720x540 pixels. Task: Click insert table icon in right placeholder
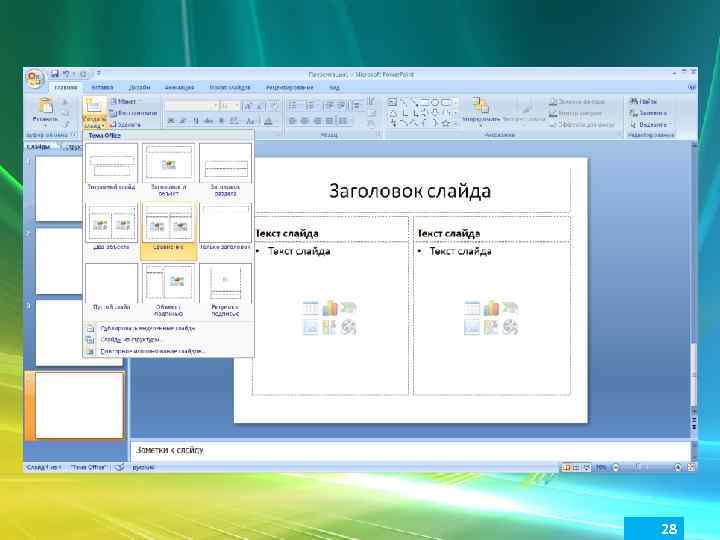(x=472, y=308)
